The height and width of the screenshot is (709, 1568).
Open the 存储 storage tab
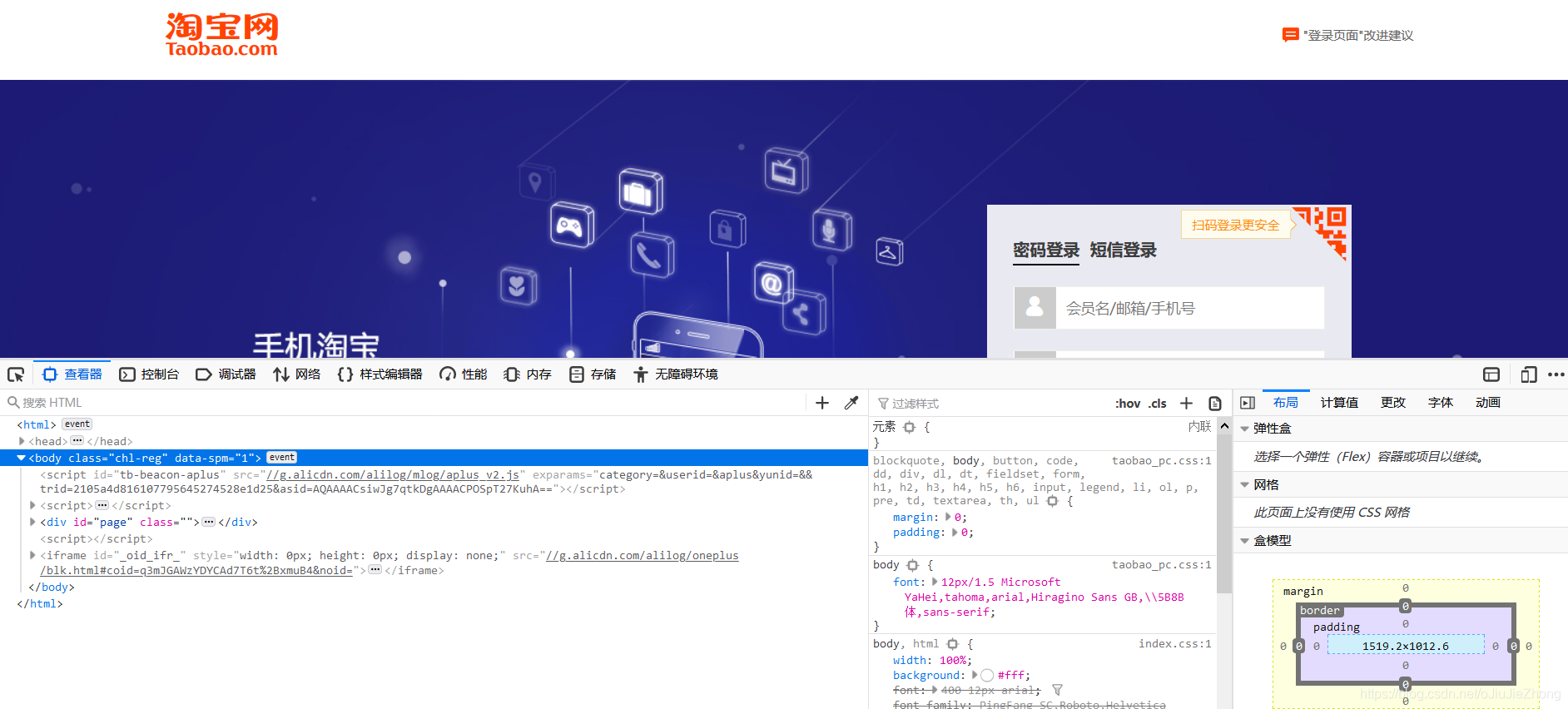tap(593, 374)
